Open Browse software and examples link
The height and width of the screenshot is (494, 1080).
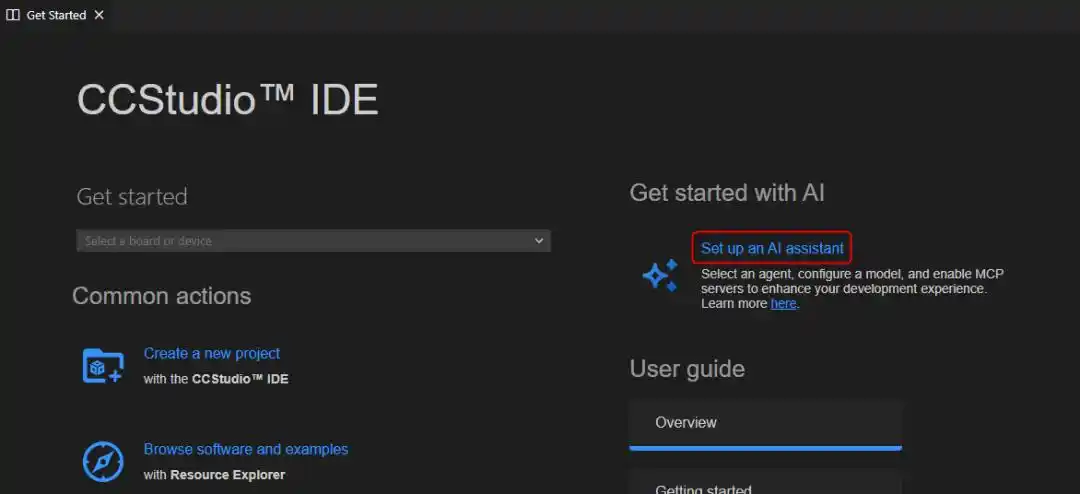pos(246,449)
